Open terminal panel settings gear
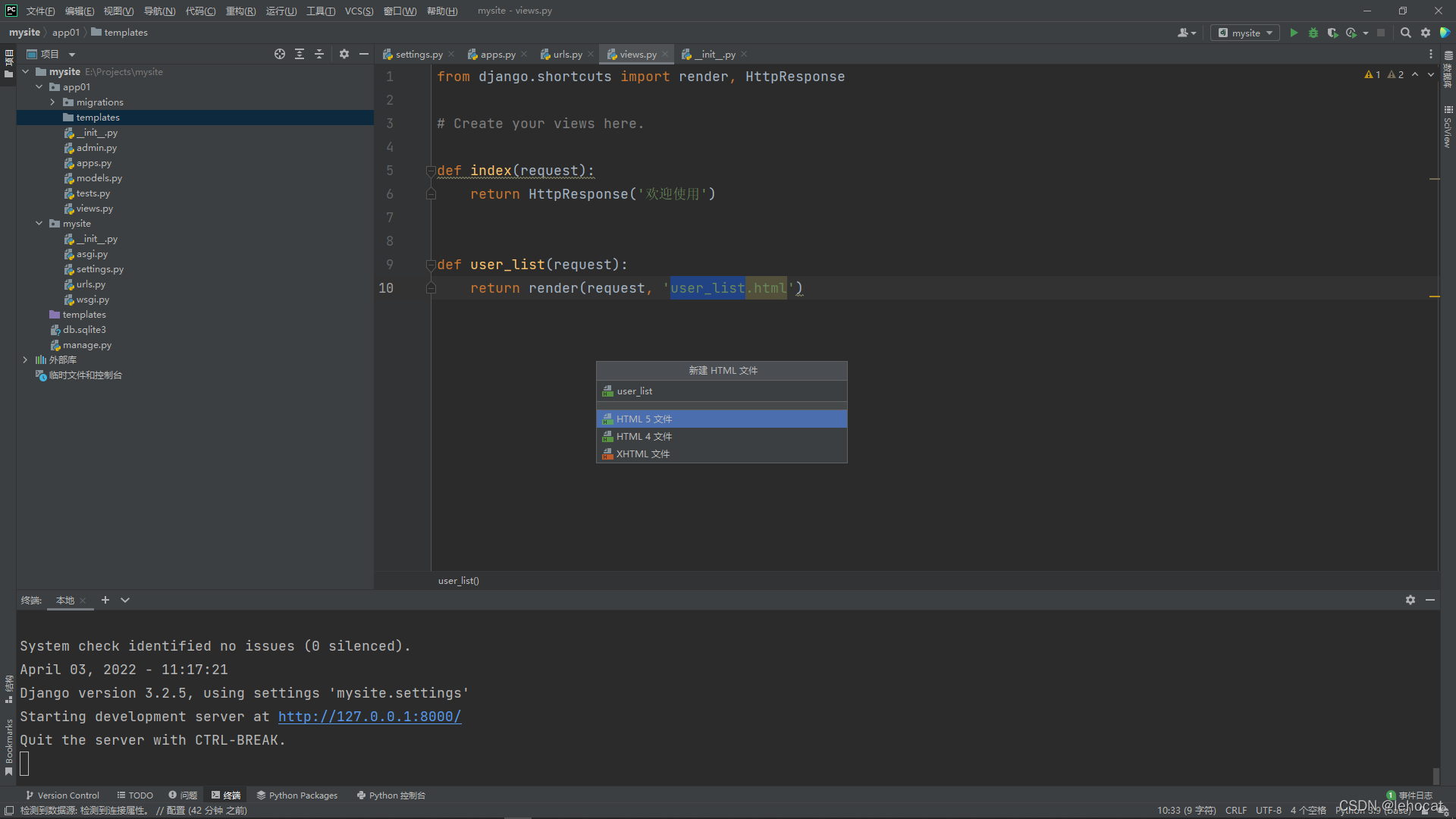The height and width of the screenshot is (819, 1456). click(1410, 600)
